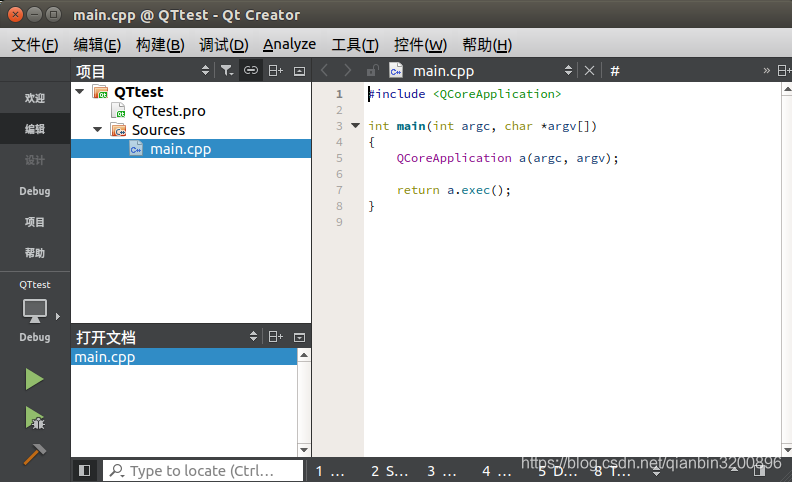The image size is (792, 482).
Task: Click on QCoreApplication class in line 5
Action: point(454,158)
